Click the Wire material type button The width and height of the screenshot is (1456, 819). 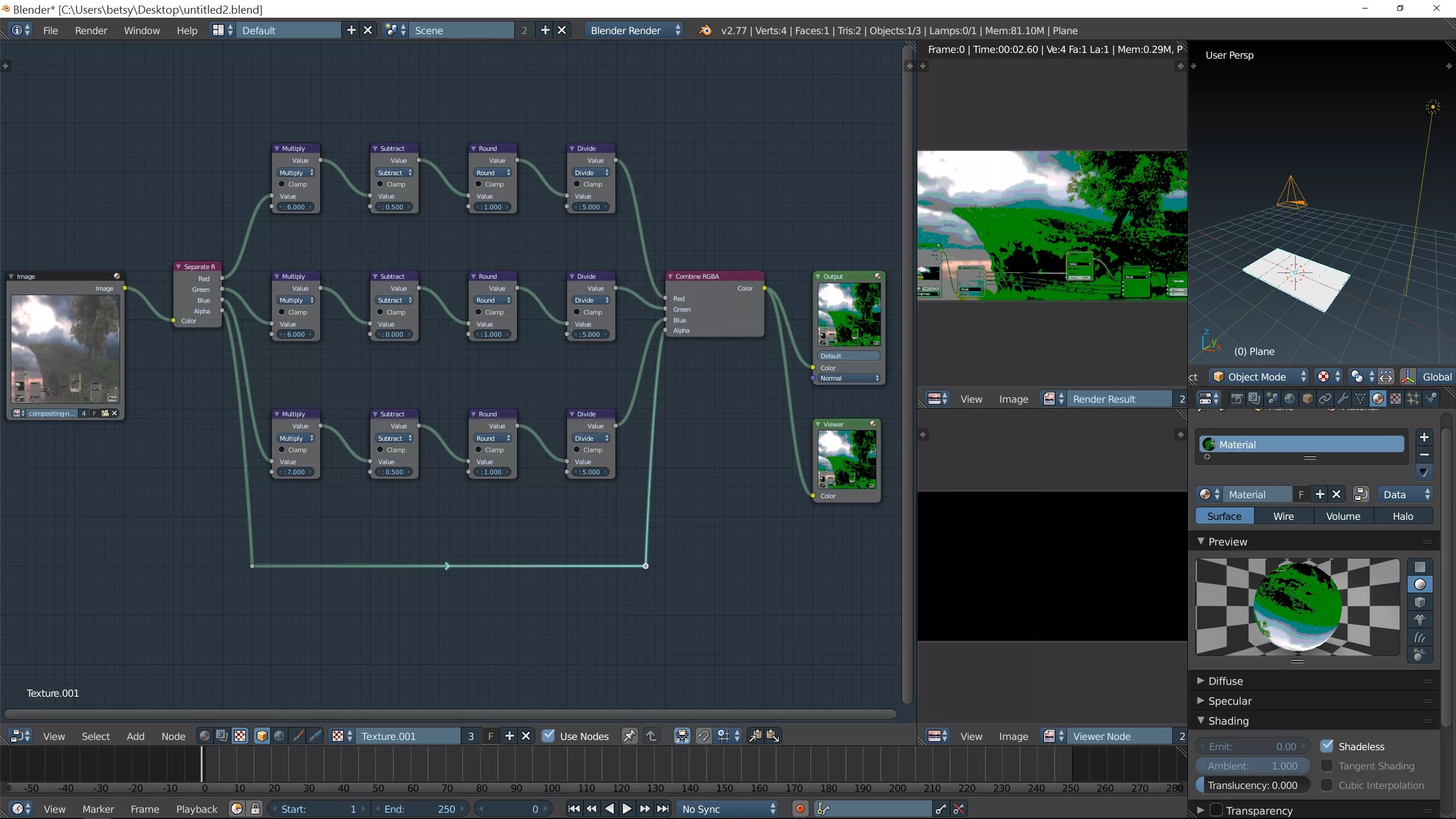tap(1283, 516)
